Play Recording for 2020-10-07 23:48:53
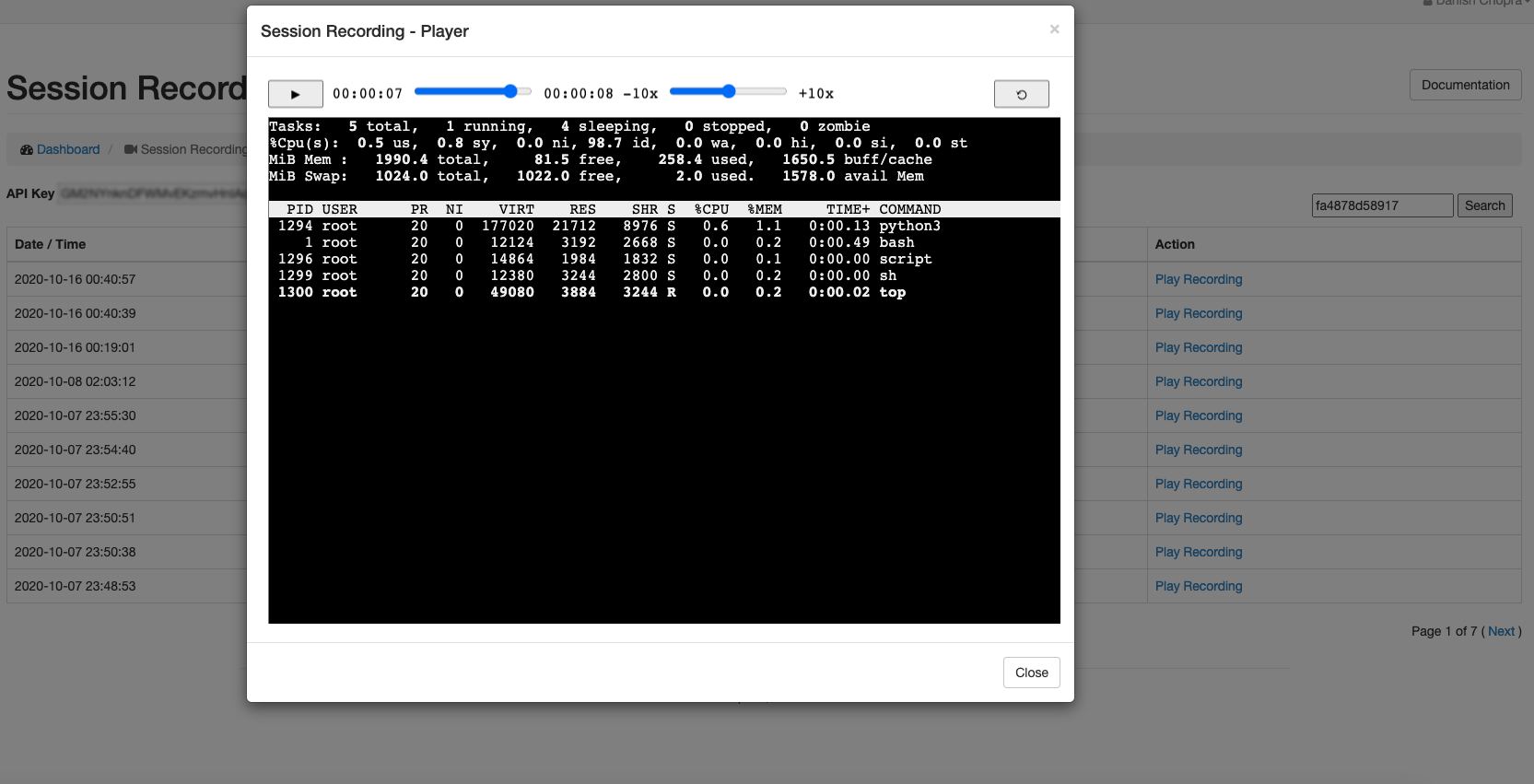 coord(1199,586)
